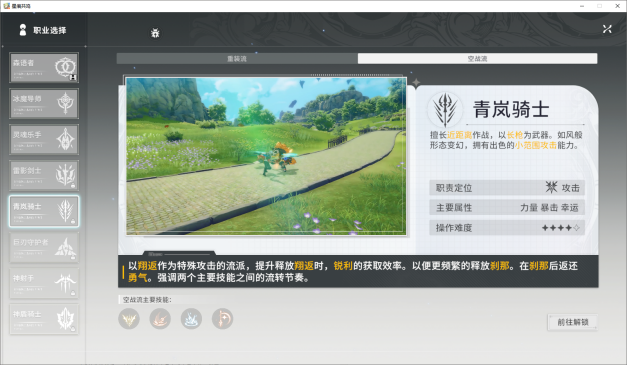Click the 前往解锁 button

point(573,322)
